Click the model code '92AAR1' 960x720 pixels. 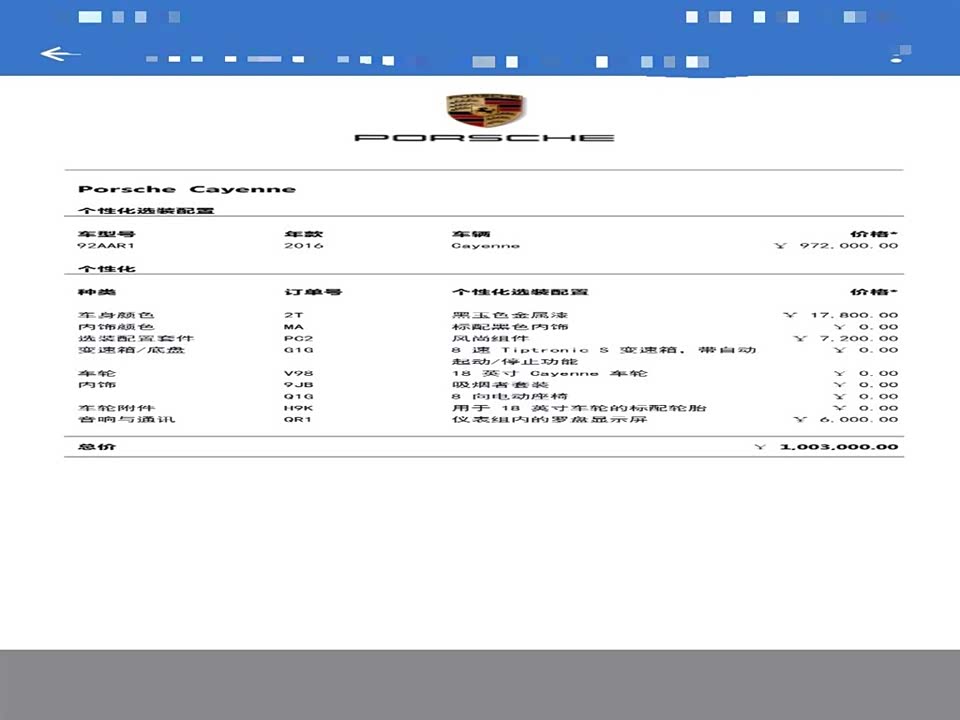106,246
